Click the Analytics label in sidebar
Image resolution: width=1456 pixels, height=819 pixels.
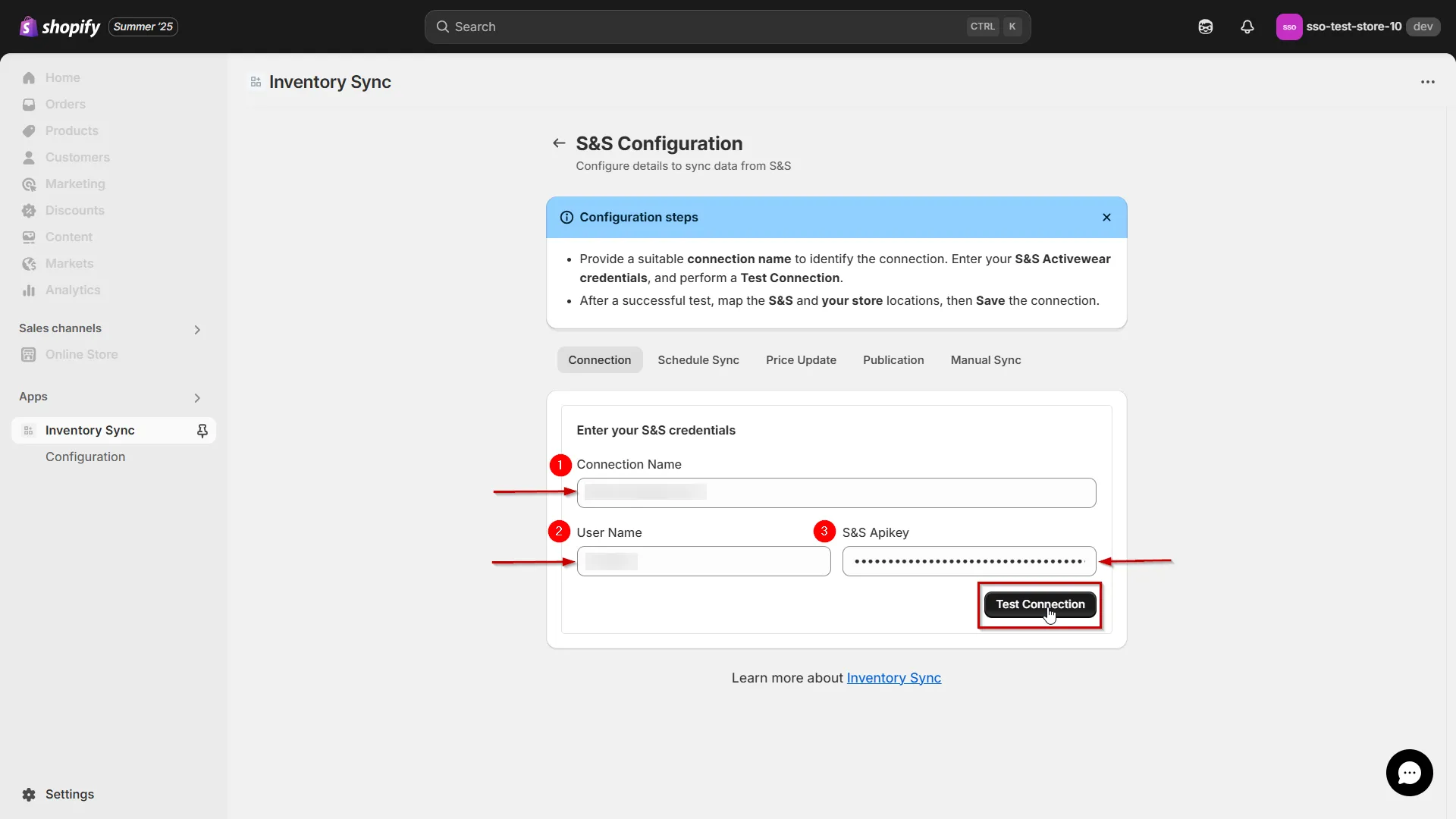pos(73,290)
